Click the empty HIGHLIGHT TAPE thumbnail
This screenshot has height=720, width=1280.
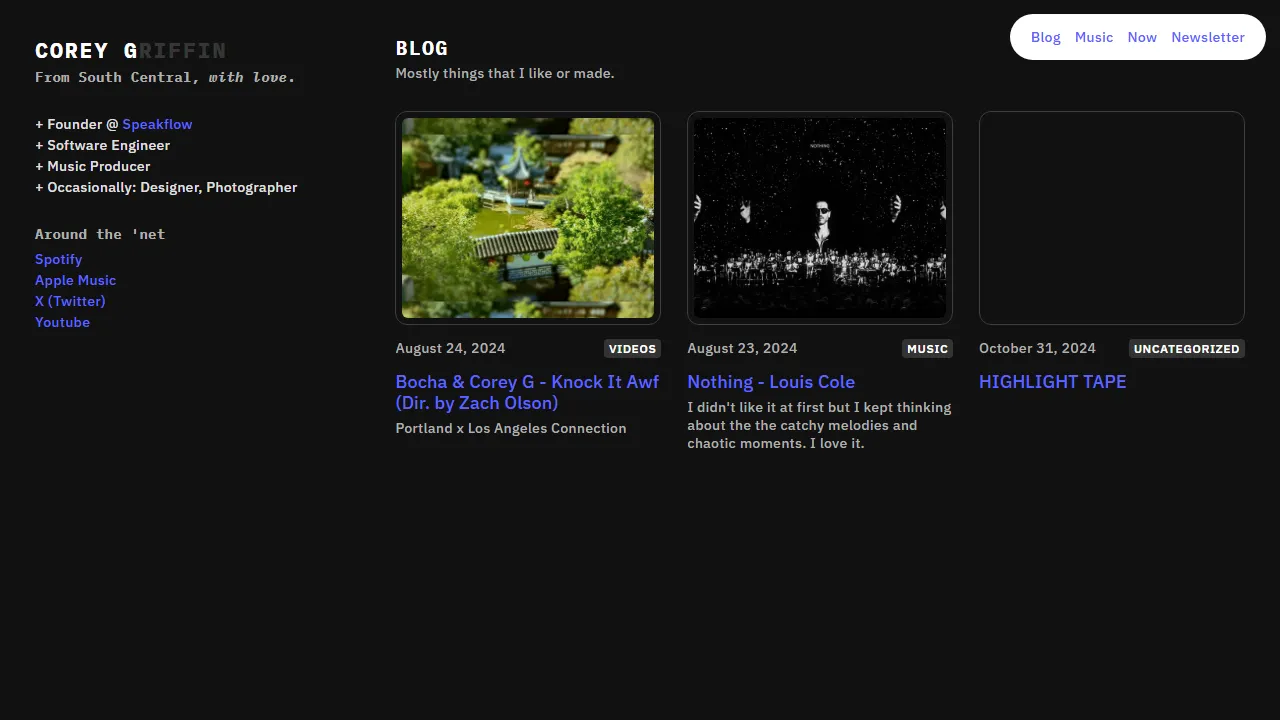click(x=1111, y=218)
